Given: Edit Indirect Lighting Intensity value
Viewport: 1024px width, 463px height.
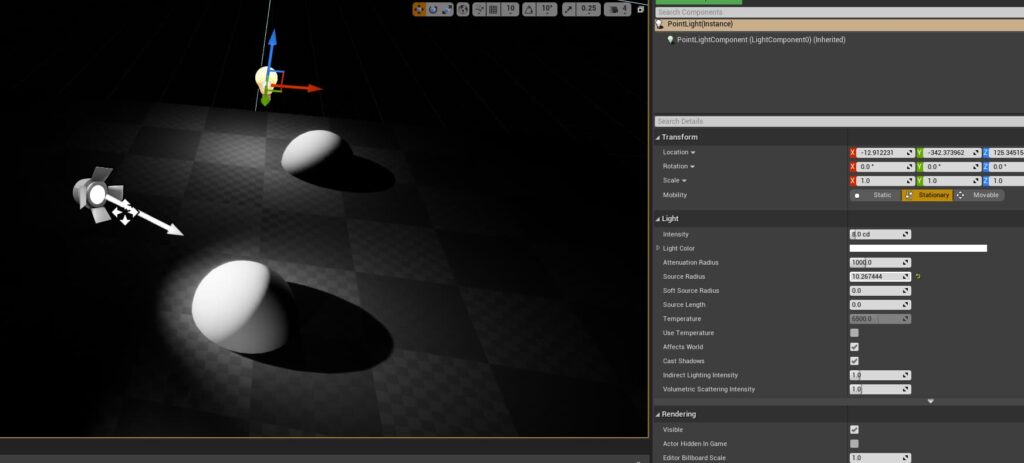Looking at the screenshot, I should (x=880, y=375).
